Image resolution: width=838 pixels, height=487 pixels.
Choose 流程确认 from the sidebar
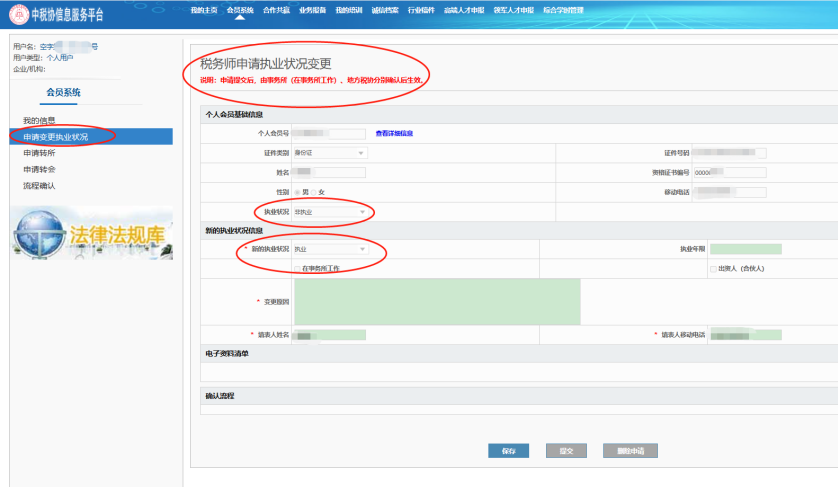click(39, 185)
